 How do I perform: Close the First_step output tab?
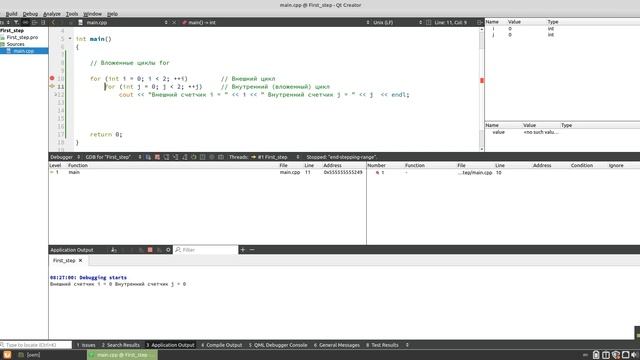tap(80, 260)
